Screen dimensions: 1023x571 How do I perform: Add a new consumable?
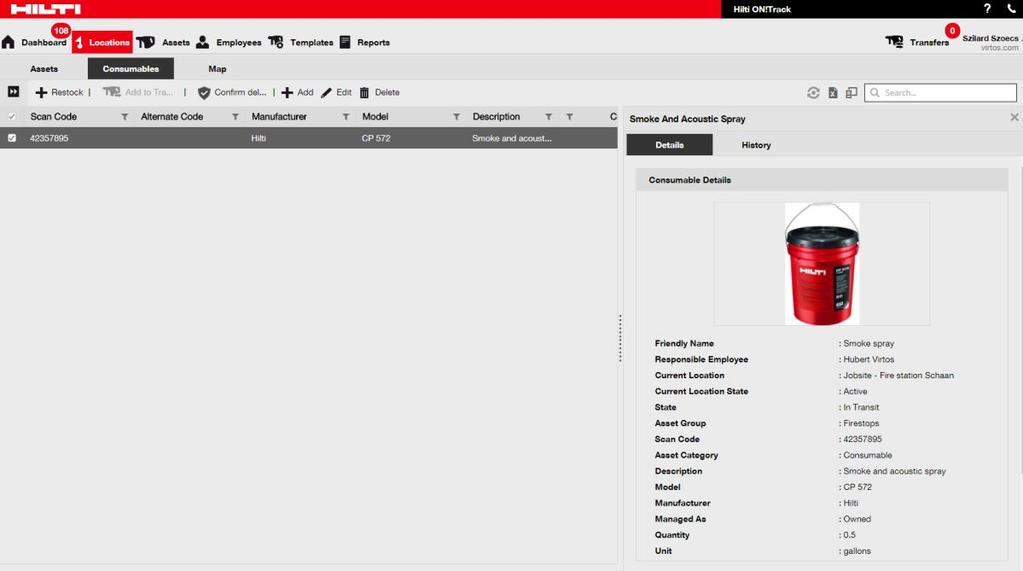point(298,93)
